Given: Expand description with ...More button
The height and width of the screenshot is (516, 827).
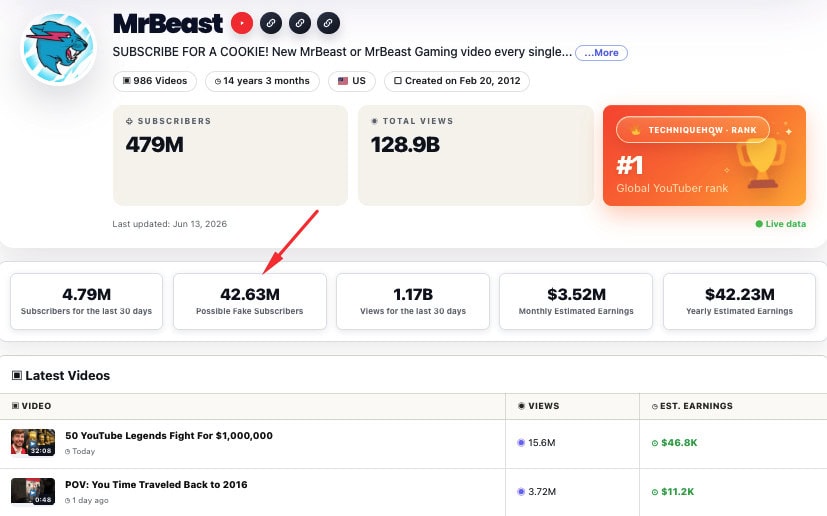Looking at the screenshot, I should 601,53.
